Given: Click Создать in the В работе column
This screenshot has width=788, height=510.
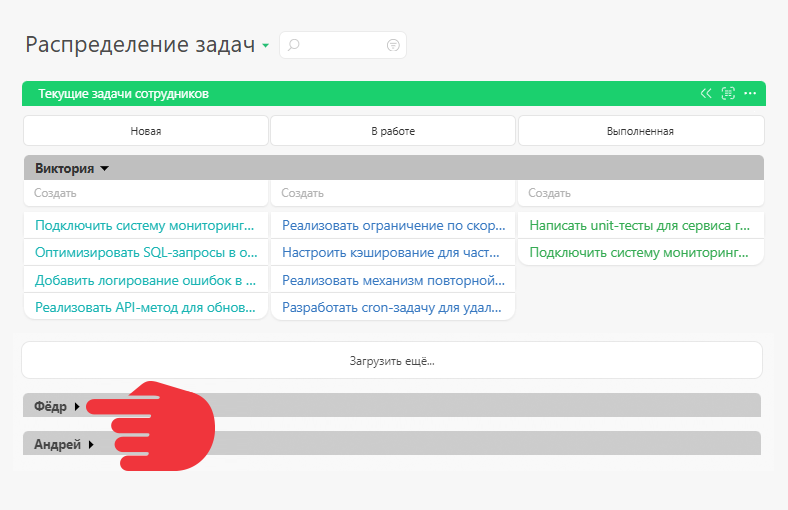Looking at the screenshot, I should pos(393,193).
